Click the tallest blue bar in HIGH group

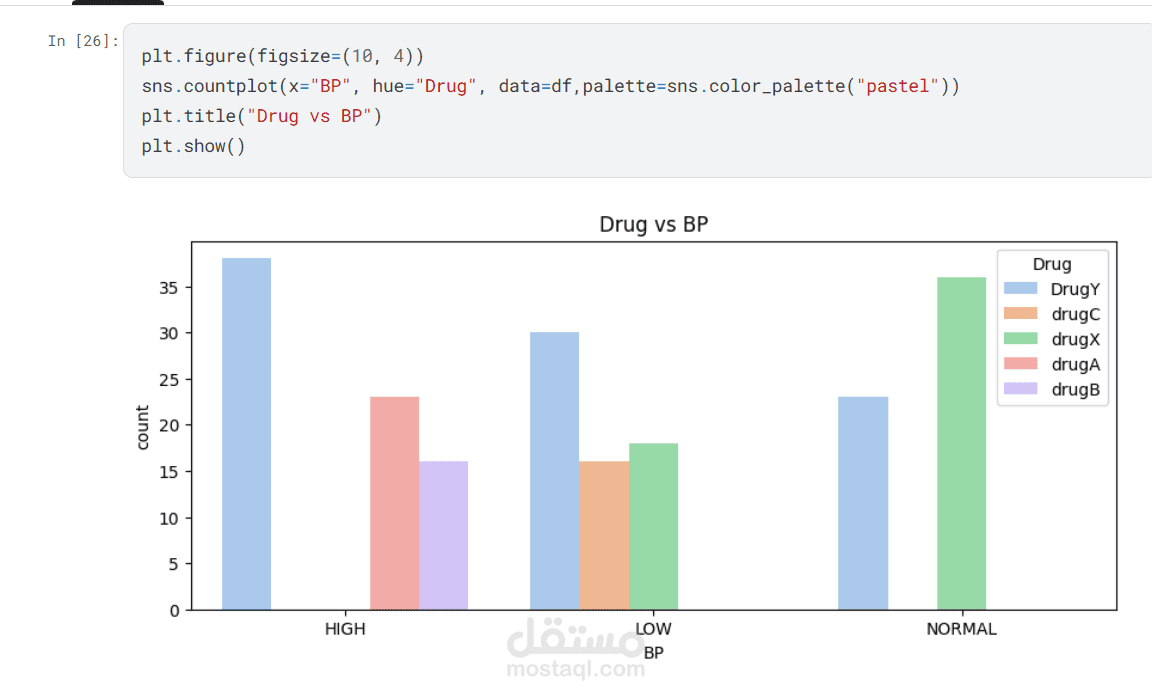(246, 433)
